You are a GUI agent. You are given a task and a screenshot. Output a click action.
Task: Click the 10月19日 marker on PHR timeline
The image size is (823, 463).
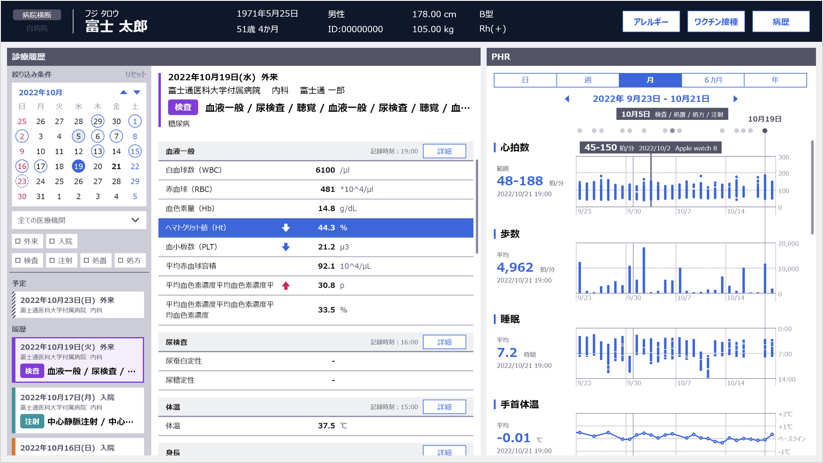[765, 130]
